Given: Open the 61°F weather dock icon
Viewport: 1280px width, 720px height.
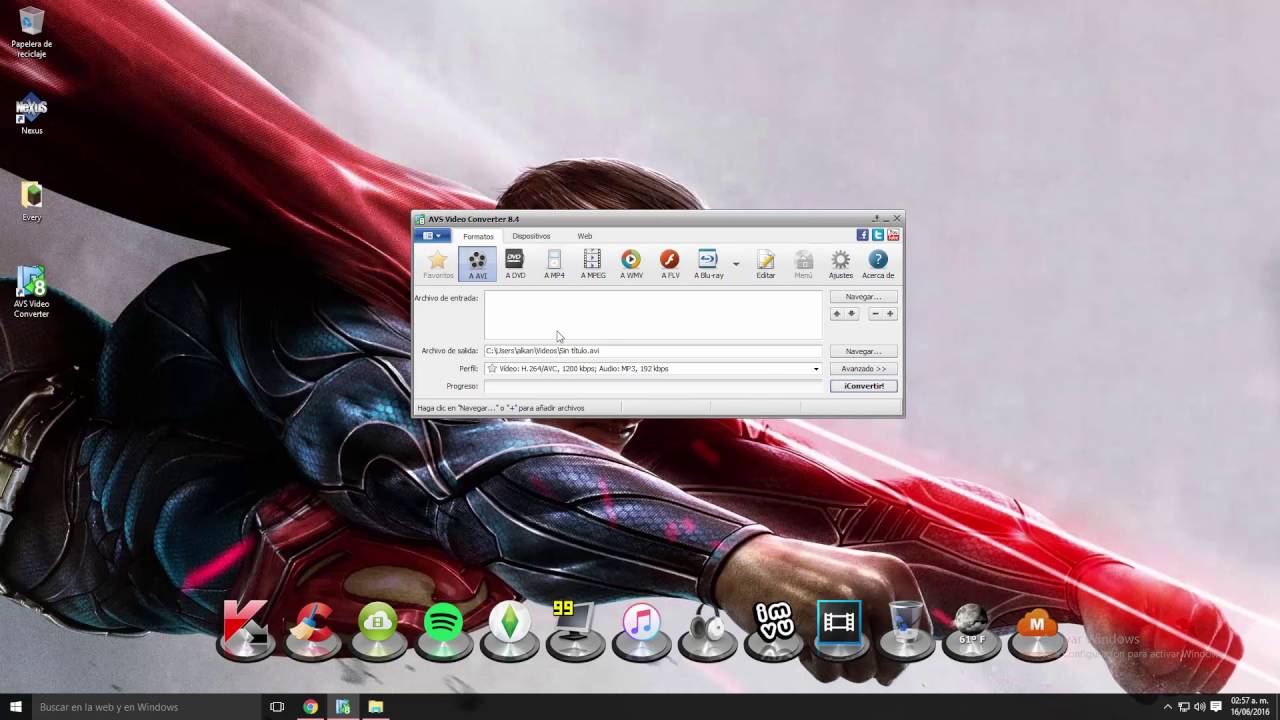Looking at the screenshot, I should (x=972, y=630).
